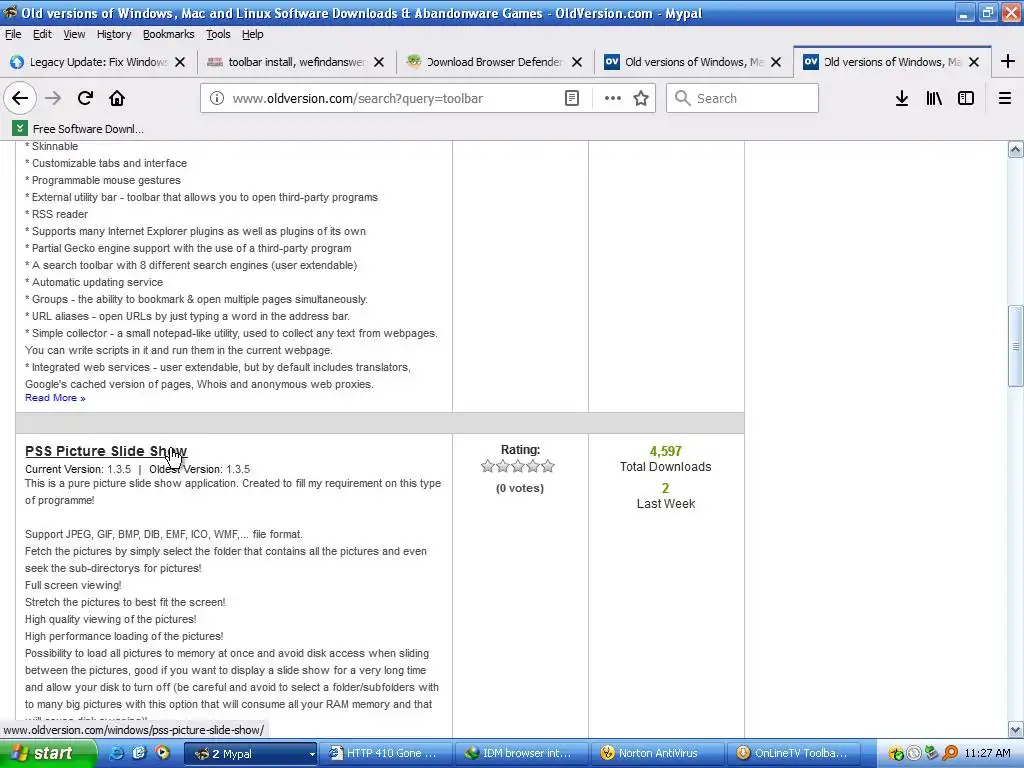
Task: Close the toolbar install tab
Action: point(379,62)
